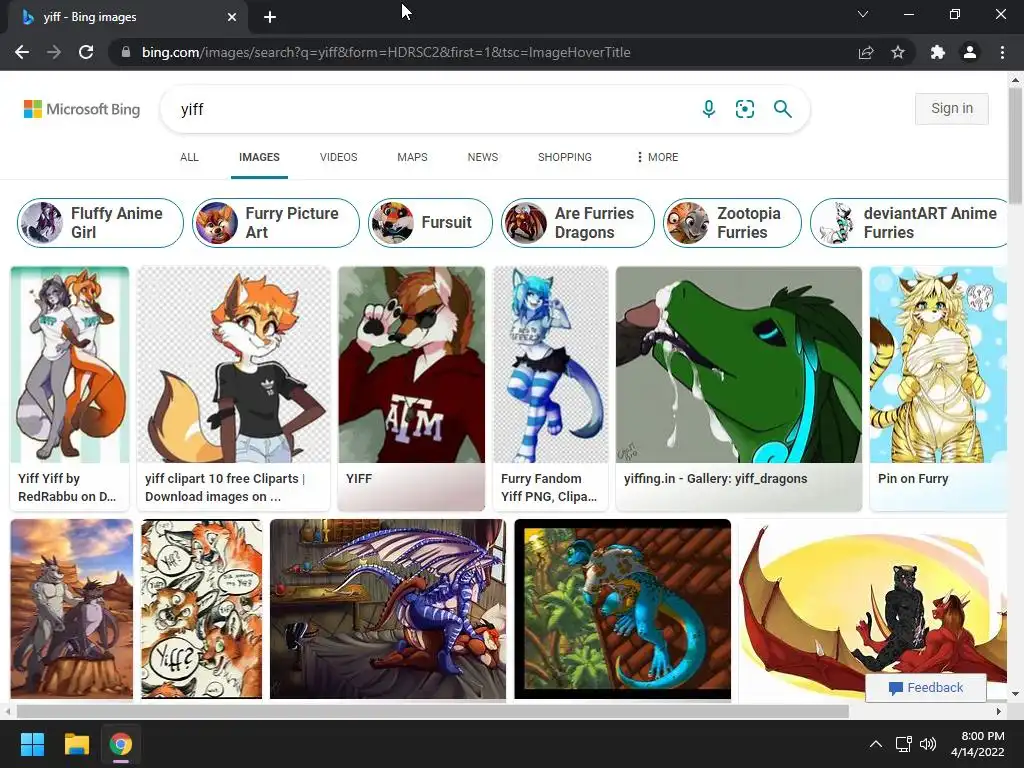The width and height of the screenshot is (1024, 768).
Task: Select the IMAGES tab
Action: point(259,157)
